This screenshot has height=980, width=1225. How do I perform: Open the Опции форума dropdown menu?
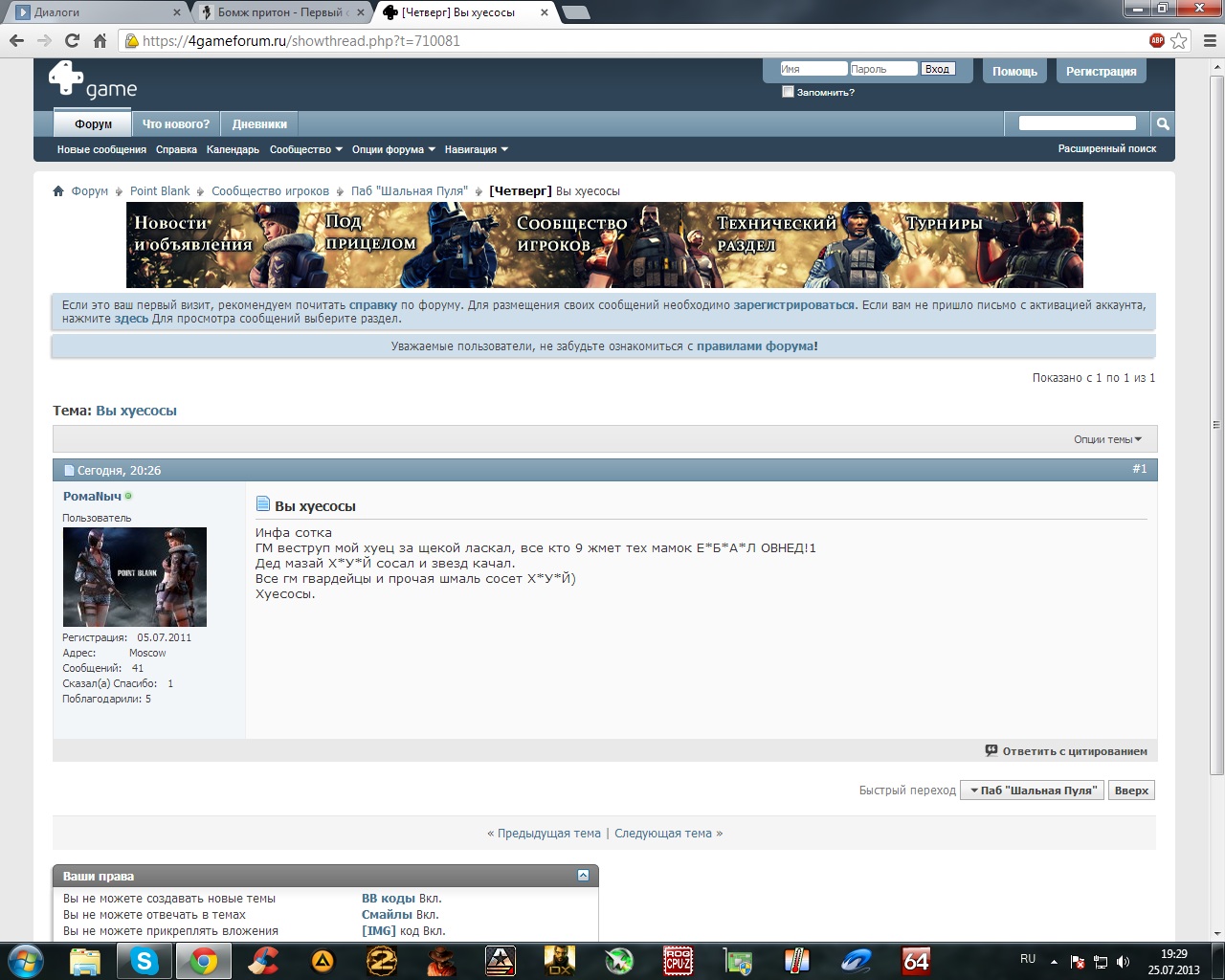pyautogui.click(x=393, y=149)
